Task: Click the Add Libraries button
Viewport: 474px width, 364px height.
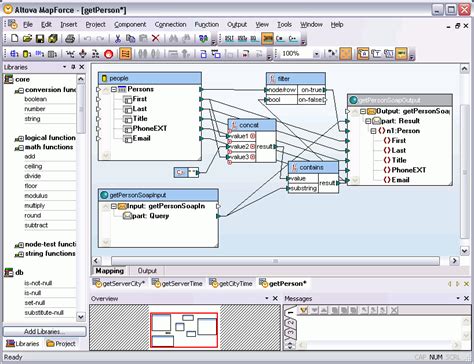Action: [x=44, y=332]
